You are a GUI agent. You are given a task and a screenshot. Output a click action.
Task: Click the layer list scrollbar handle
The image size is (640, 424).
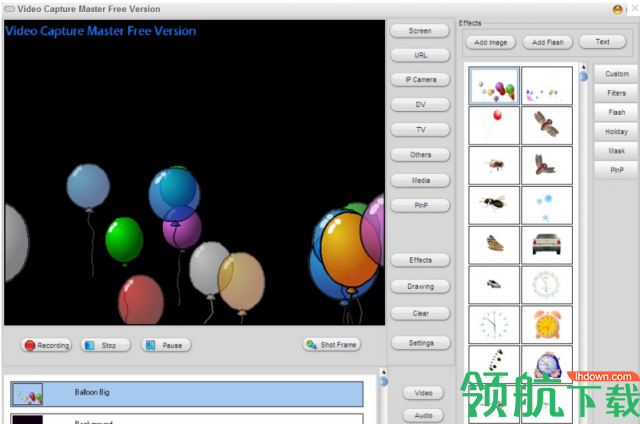coord(383,382)
